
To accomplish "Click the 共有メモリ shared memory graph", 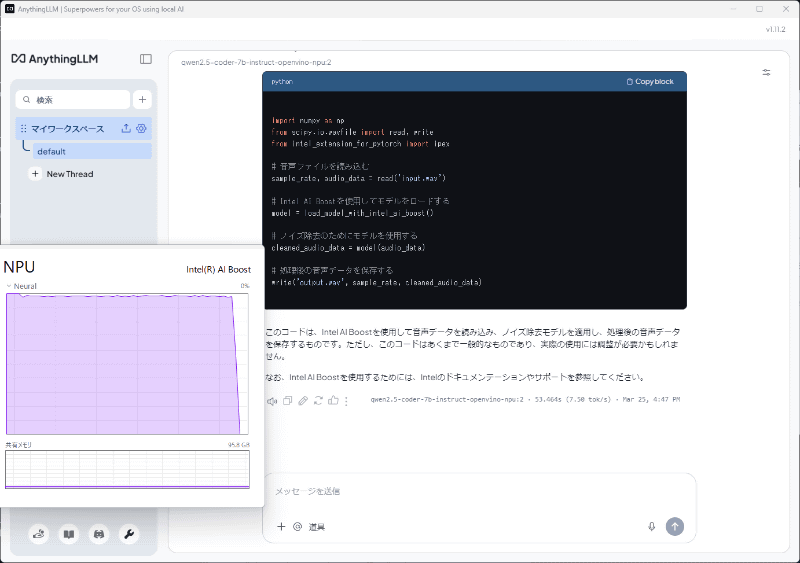I will pos(127,470).
